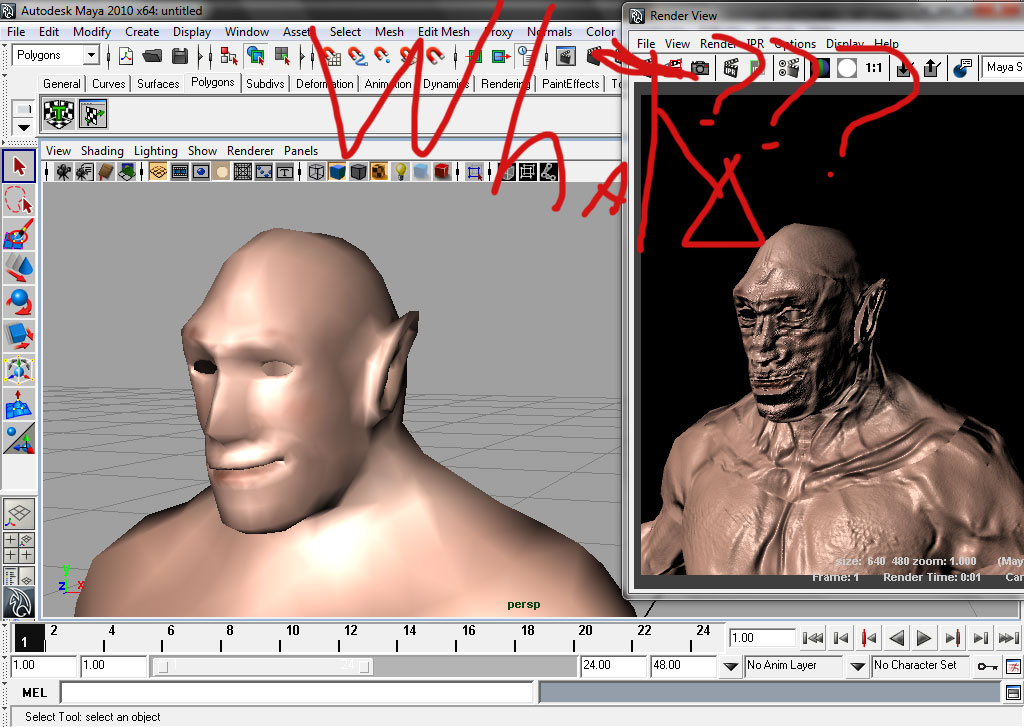The height and width of the screenshot is (727, 1024).
Task: Open the Modify menu
Action: pos(91,32)
